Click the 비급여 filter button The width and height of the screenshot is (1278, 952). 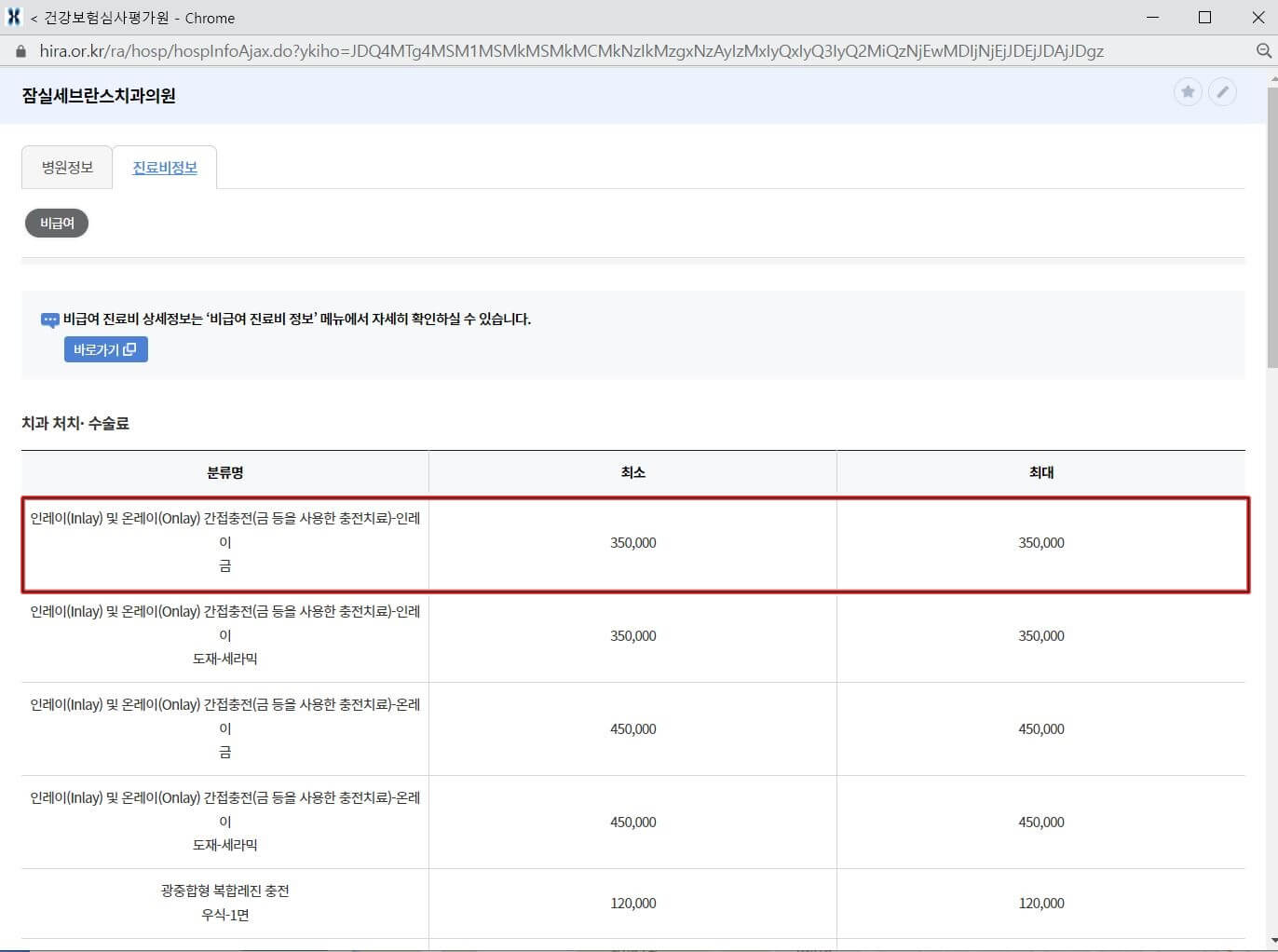coord(56,223)
